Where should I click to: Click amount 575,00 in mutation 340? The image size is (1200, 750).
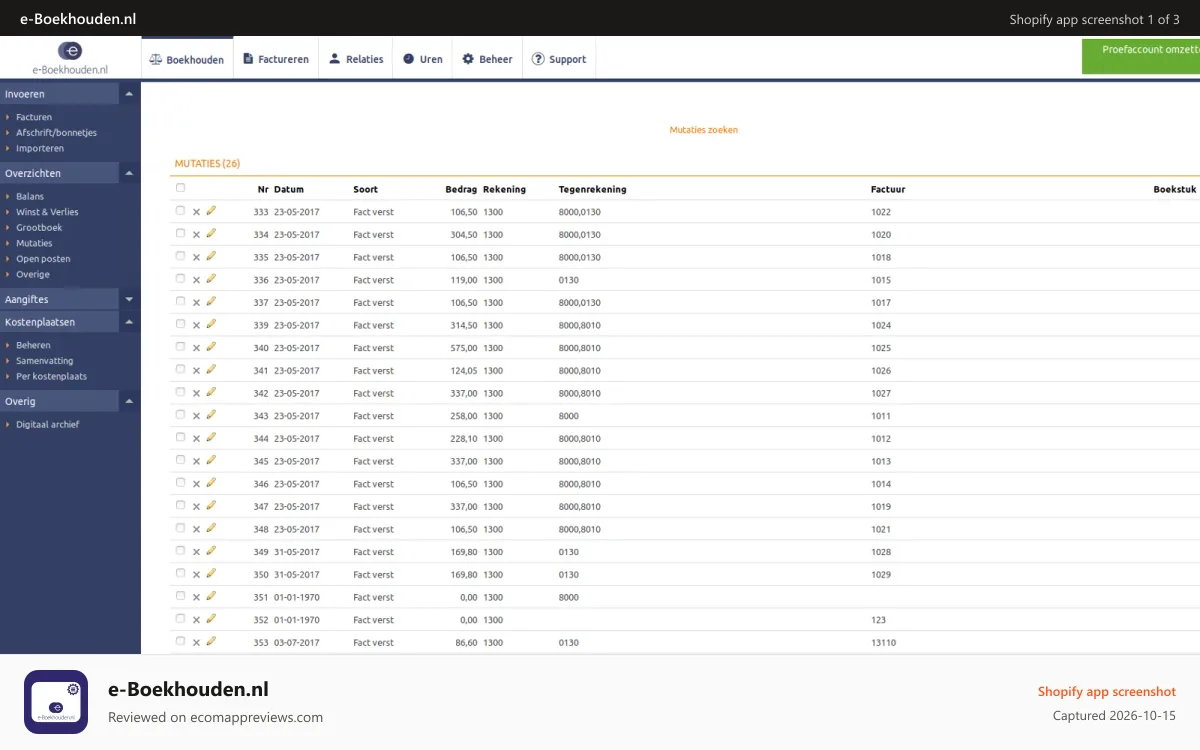coord(464,348)
